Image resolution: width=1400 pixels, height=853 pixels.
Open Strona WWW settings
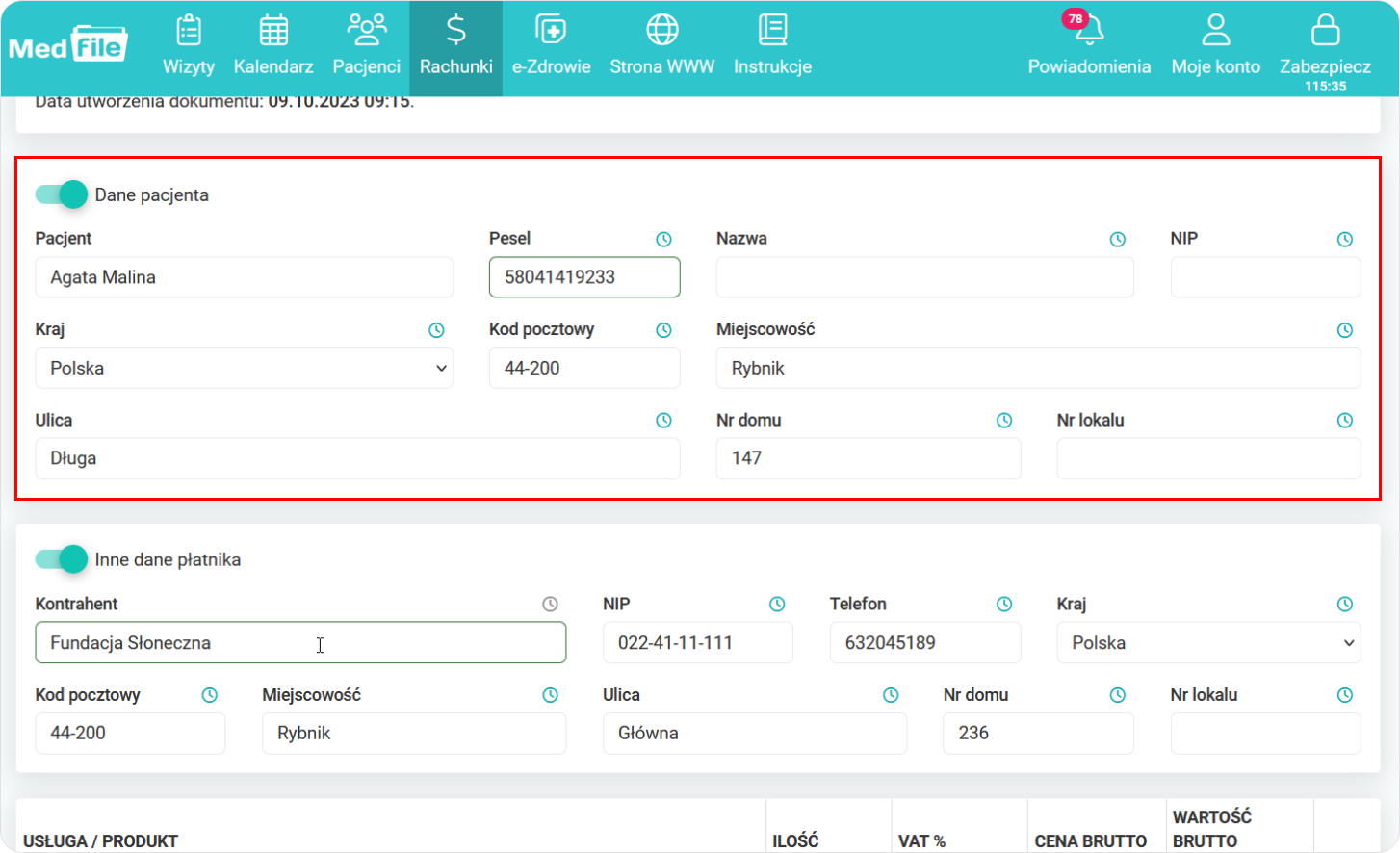tap(661, 46)
